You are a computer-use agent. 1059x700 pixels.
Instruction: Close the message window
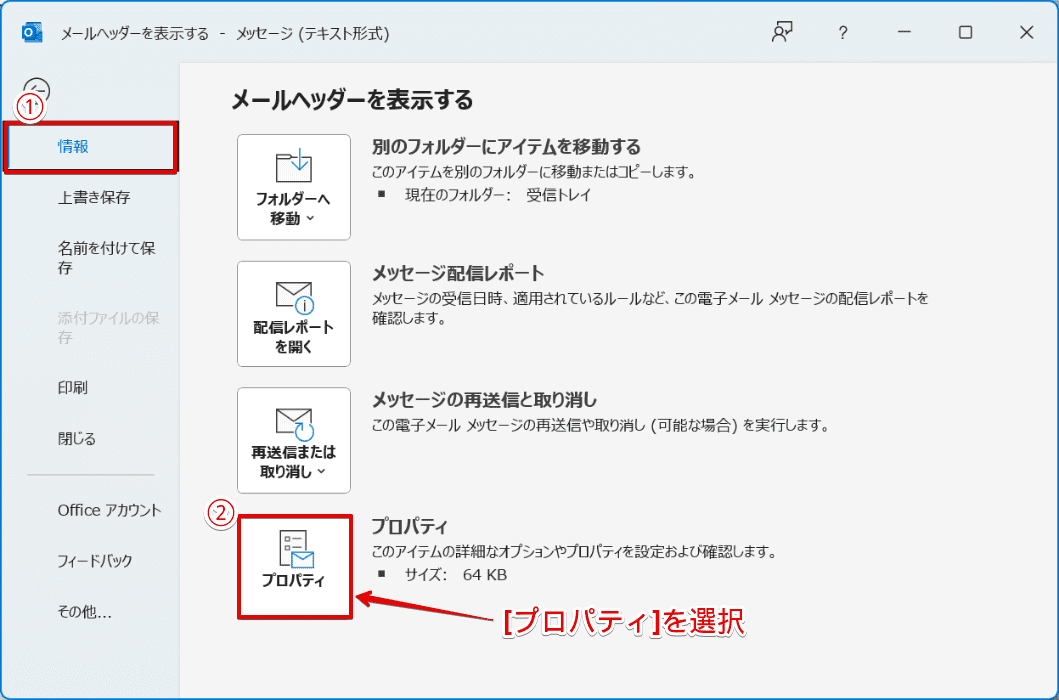tap(1026, 32)
